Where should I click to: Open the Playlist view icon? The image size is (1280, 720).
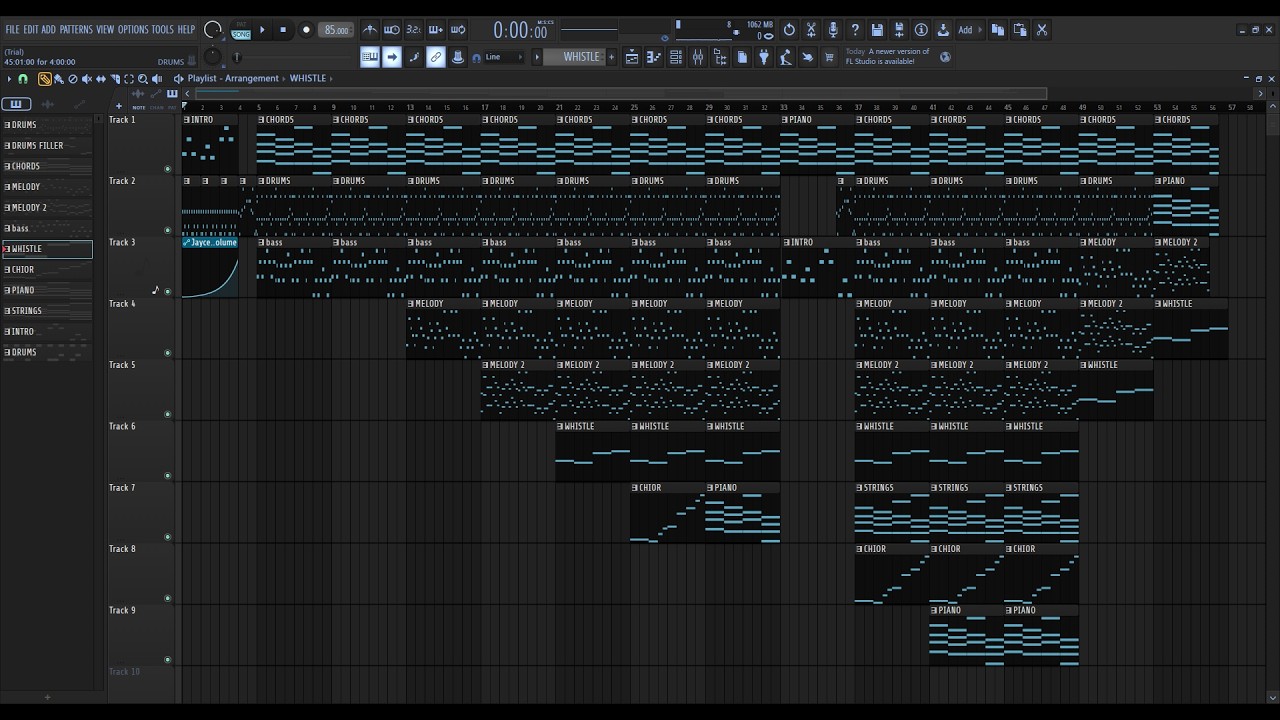(632, 57)
